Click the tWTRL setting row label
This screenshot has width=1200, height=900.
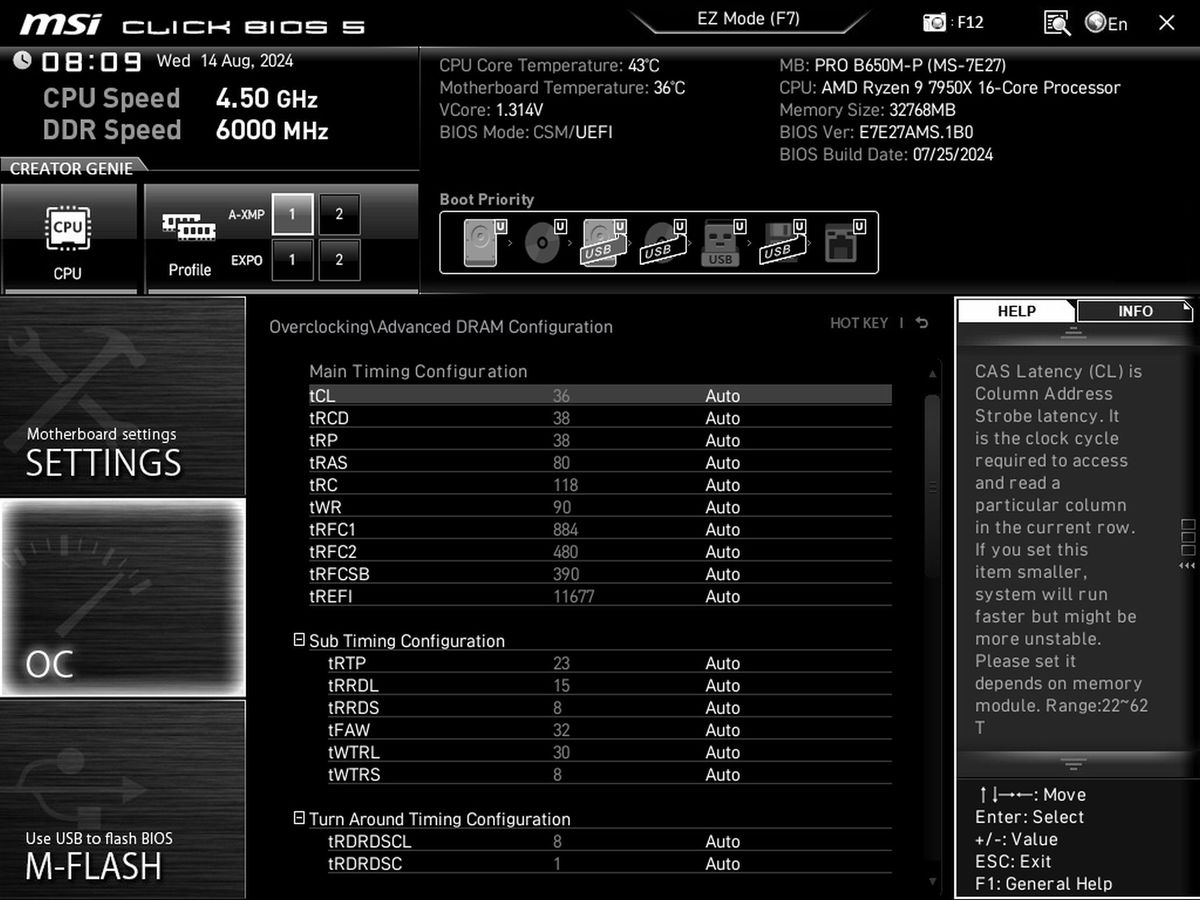click(x=354, y=752)
